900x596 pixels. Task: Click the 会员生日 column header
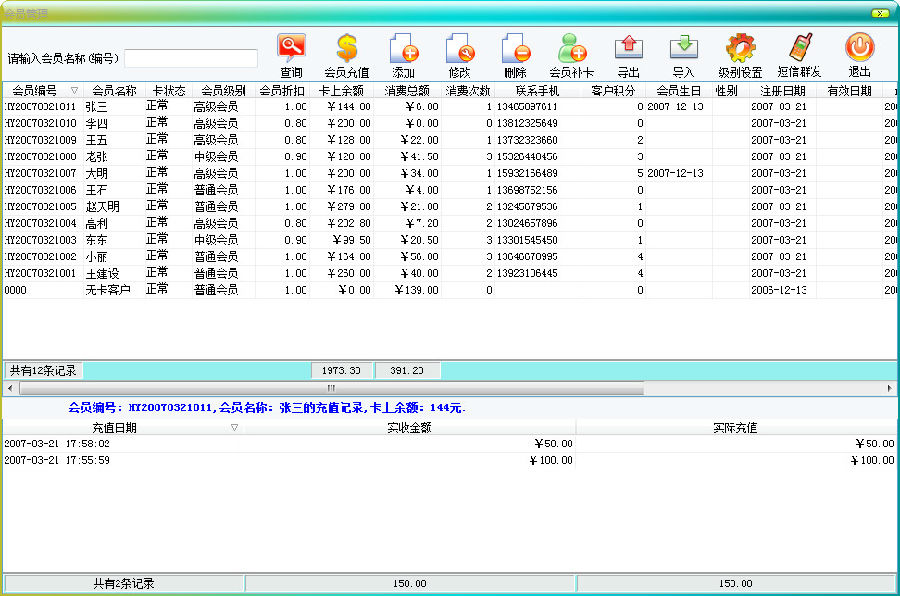(679, 90)
